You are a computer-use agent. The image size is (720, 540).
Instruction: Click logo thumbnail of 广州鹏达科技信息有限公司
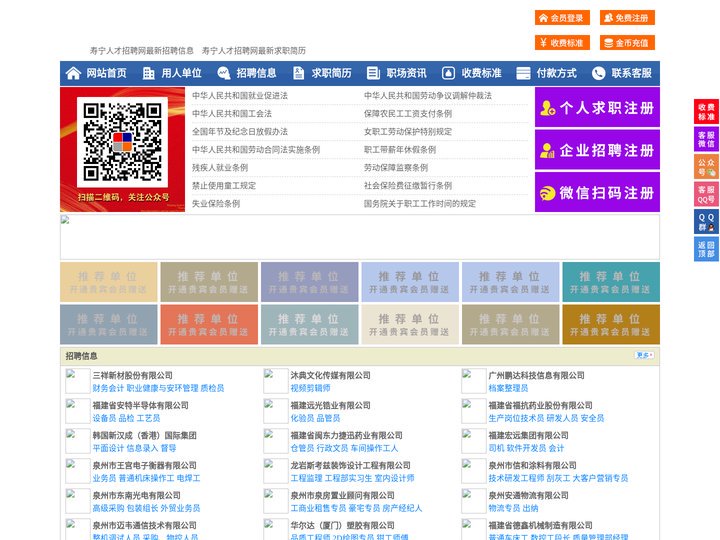tap(473, 381)
